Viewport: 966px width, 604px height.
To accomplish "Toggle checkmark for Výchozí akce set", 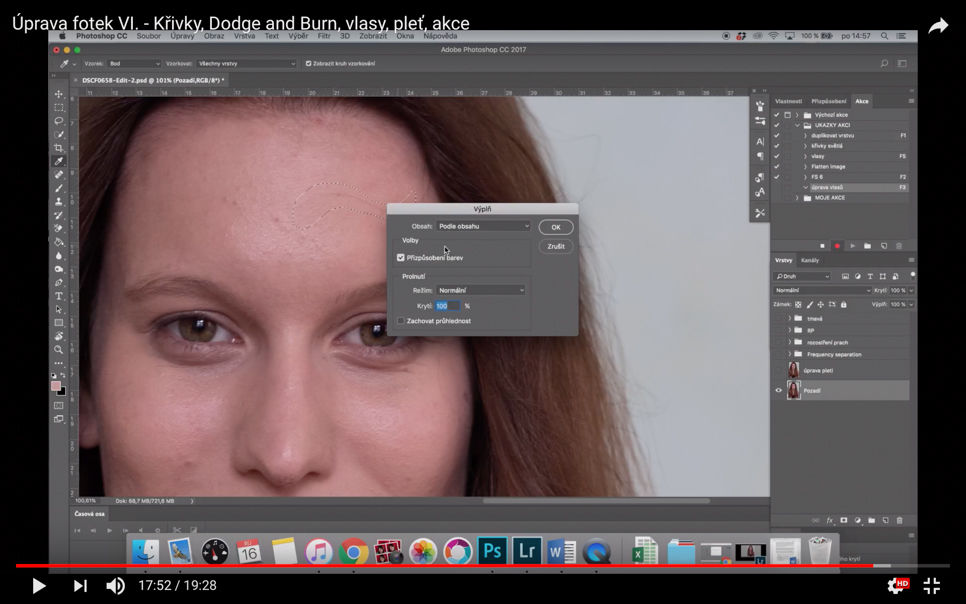I will (776, 115).
